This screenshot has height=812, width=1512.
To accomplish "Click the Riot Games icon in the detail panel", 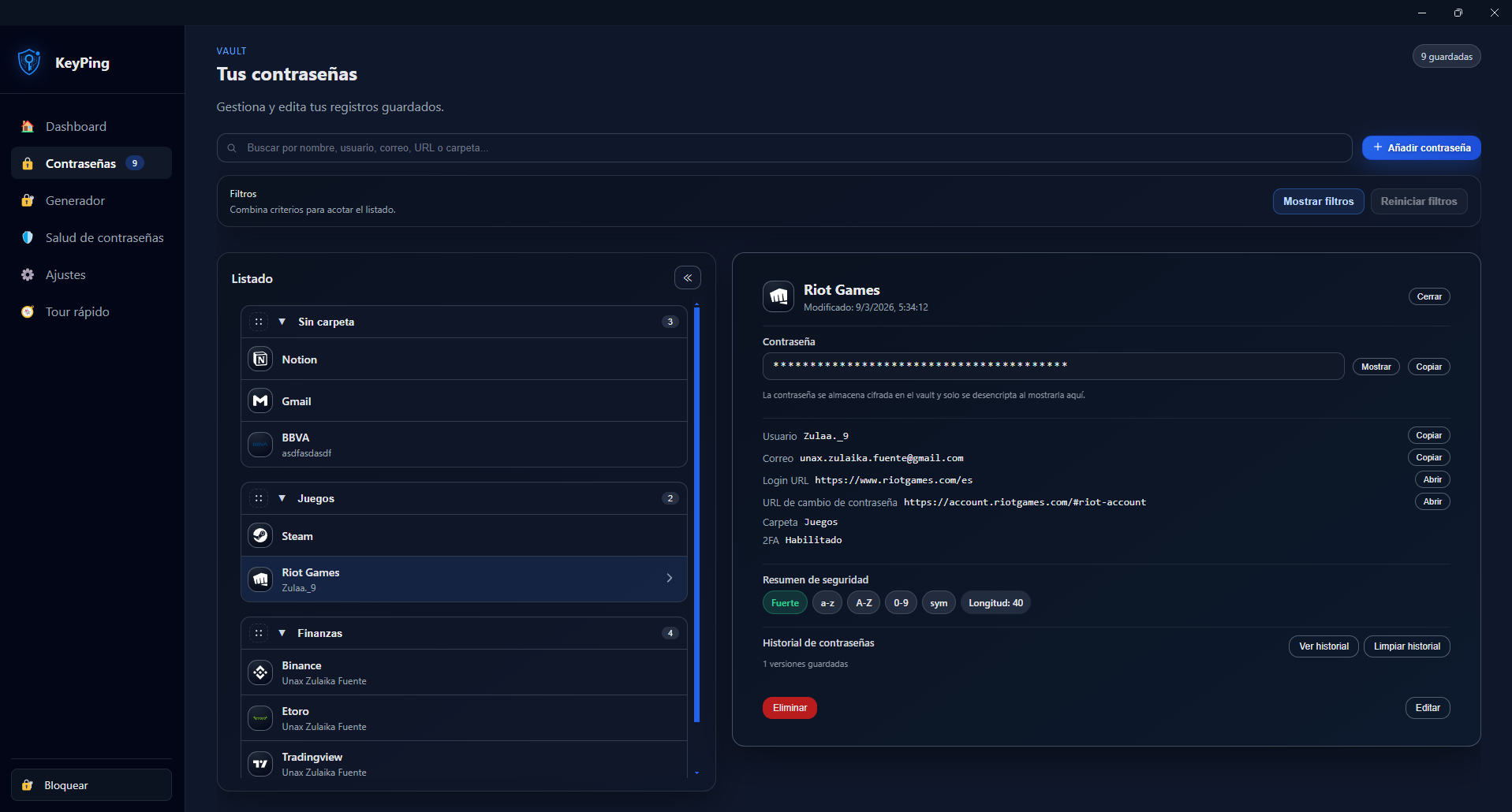I will point(778,296).
